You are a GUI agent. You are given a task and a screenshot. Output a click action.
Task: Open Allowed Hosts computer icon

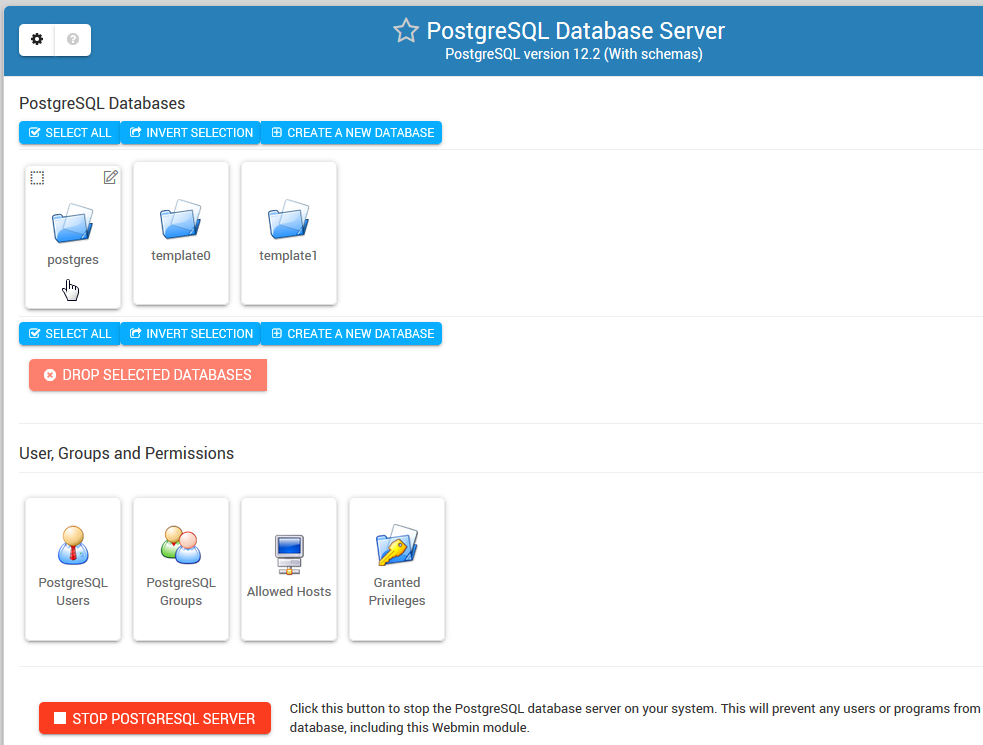coord(289,554)
